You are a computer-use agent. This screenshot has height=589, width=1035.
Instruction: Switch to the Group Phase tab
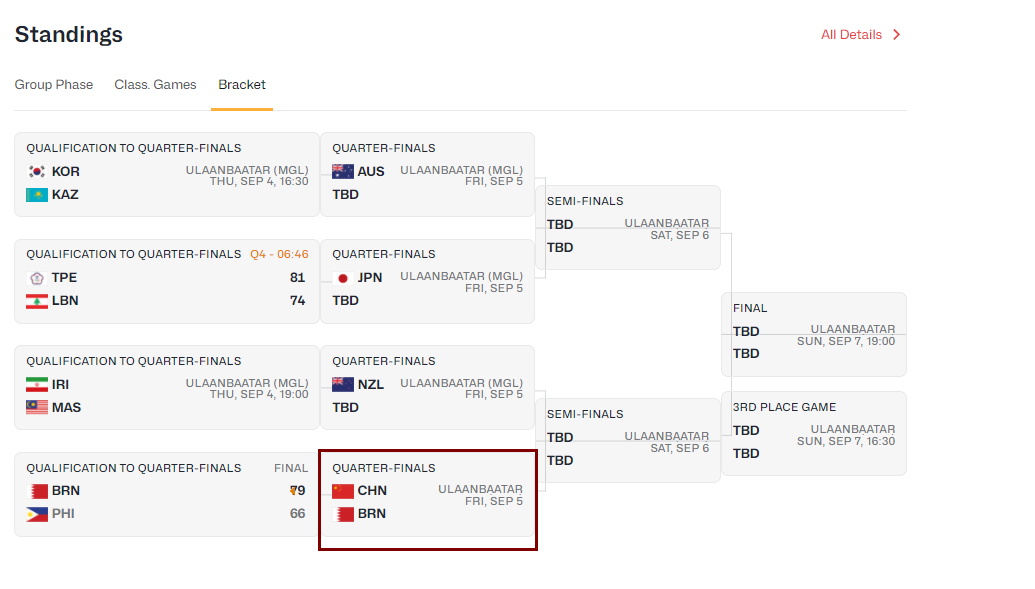pos(53,85)
